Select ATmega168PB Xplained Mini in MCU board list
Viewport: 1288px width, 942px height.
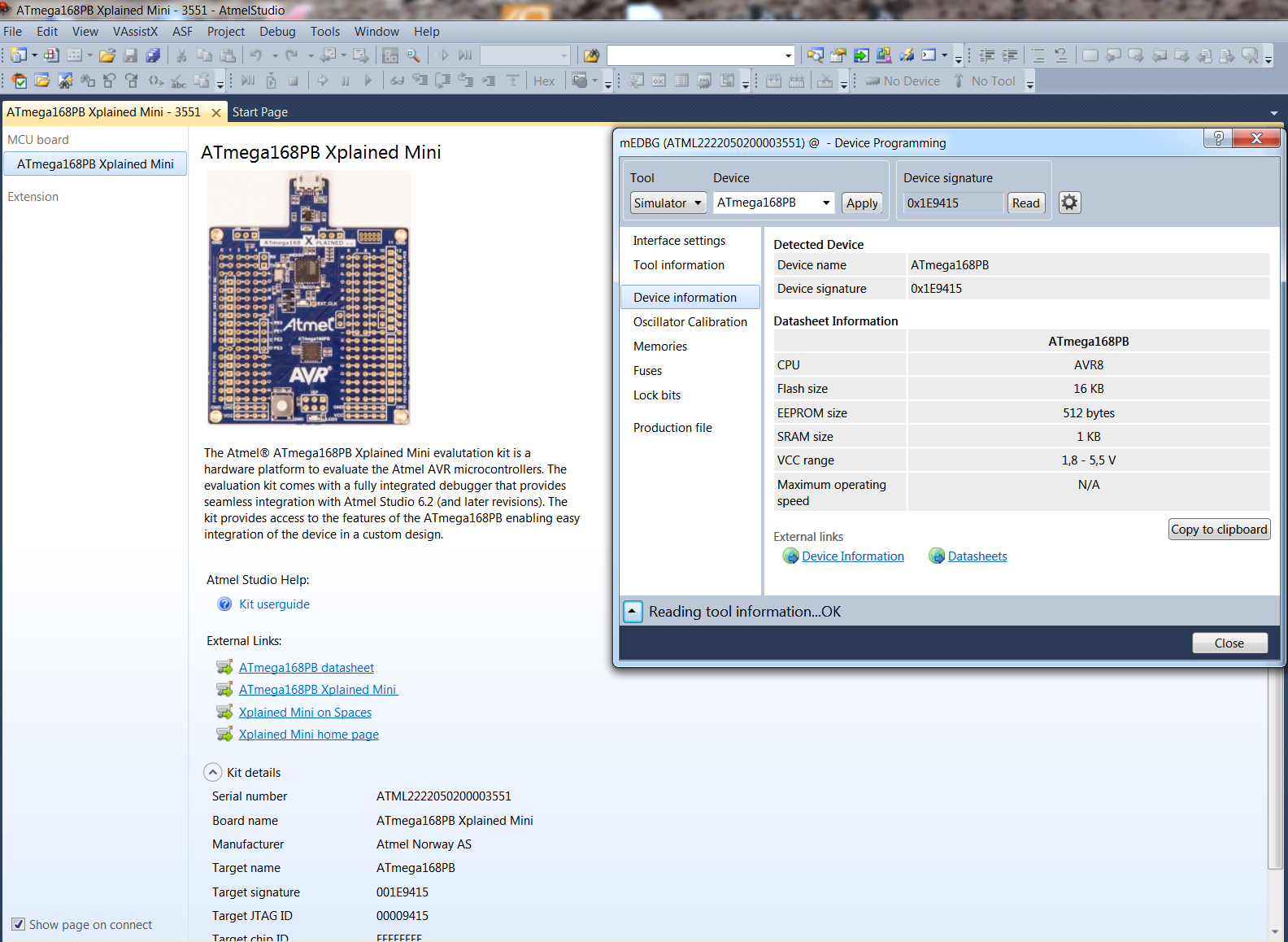tap(95, 164)
